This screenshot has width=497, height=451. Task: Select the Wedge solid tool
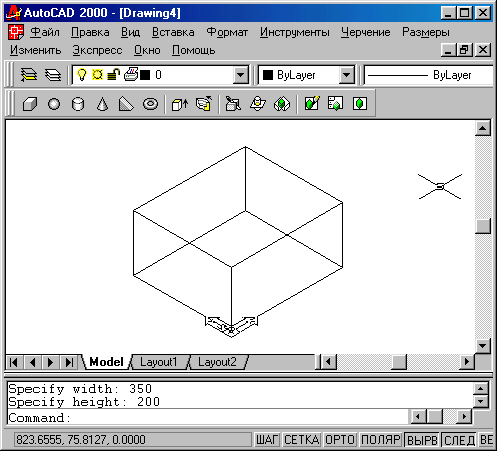point(126,104)
